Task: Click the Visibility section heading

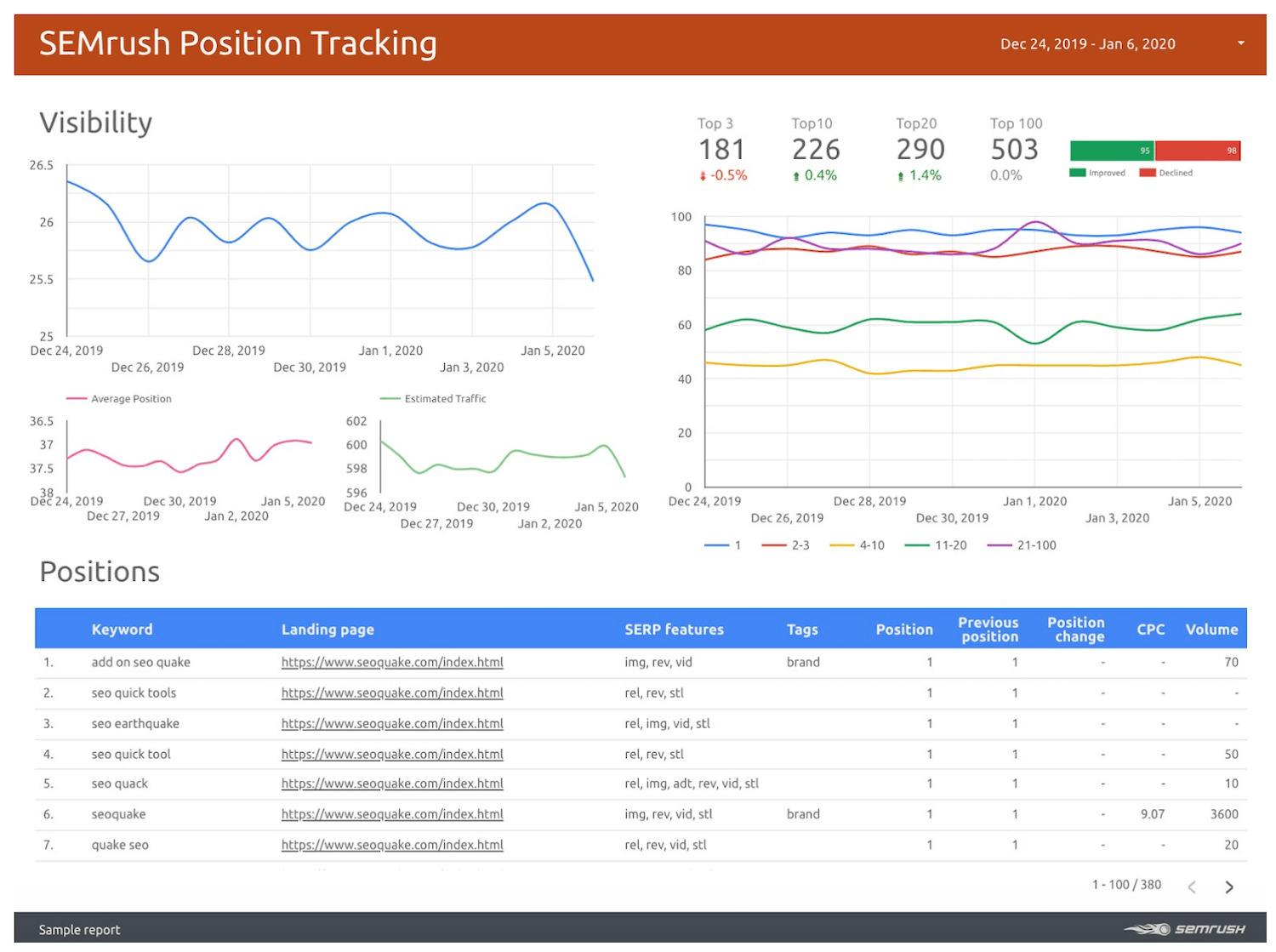Action: coord(95,123)
